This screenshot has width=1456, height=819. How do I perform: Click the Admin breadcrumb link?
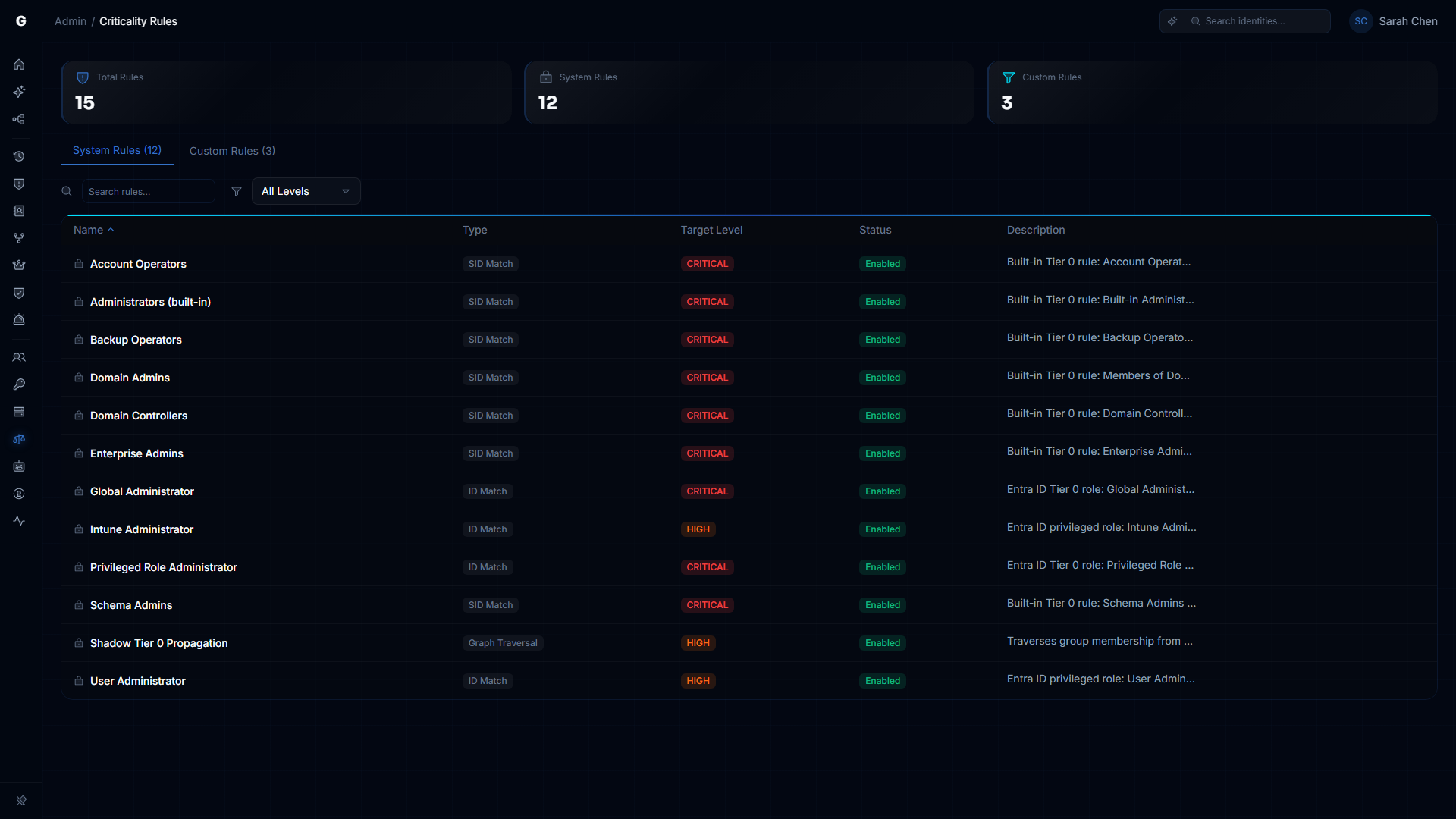pos(70,21)
